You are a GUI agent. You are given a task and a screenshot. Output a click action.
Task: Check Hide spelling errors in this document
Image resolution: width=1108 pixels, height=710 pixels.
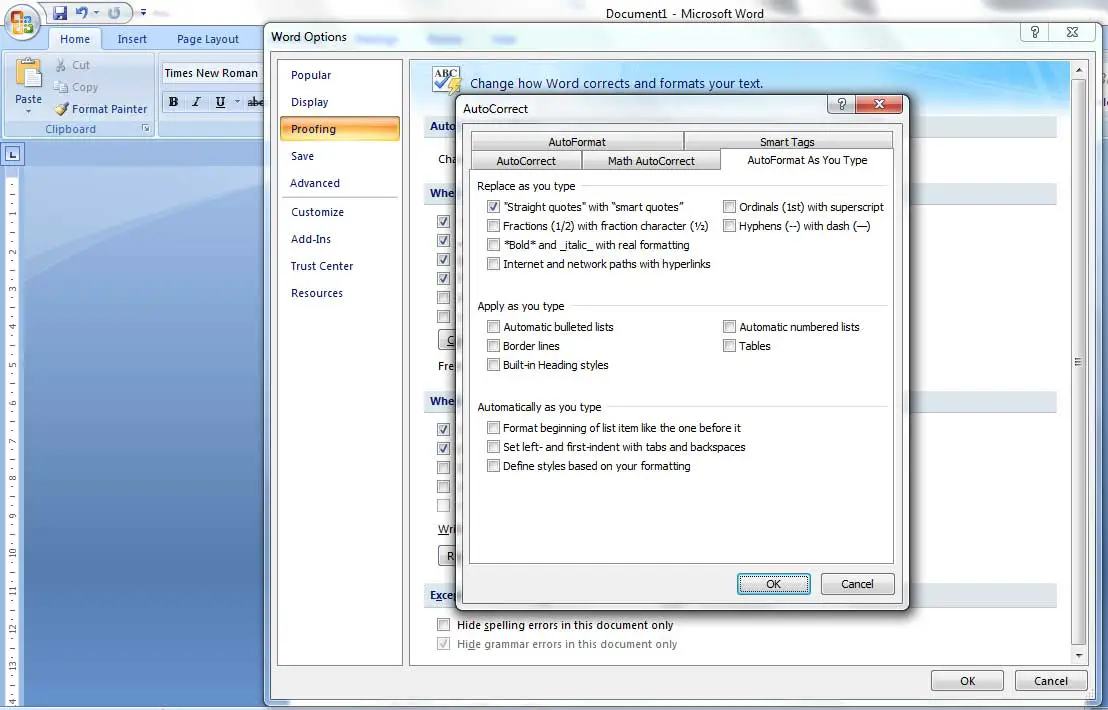pyautogui.click(x=443, y=625)
